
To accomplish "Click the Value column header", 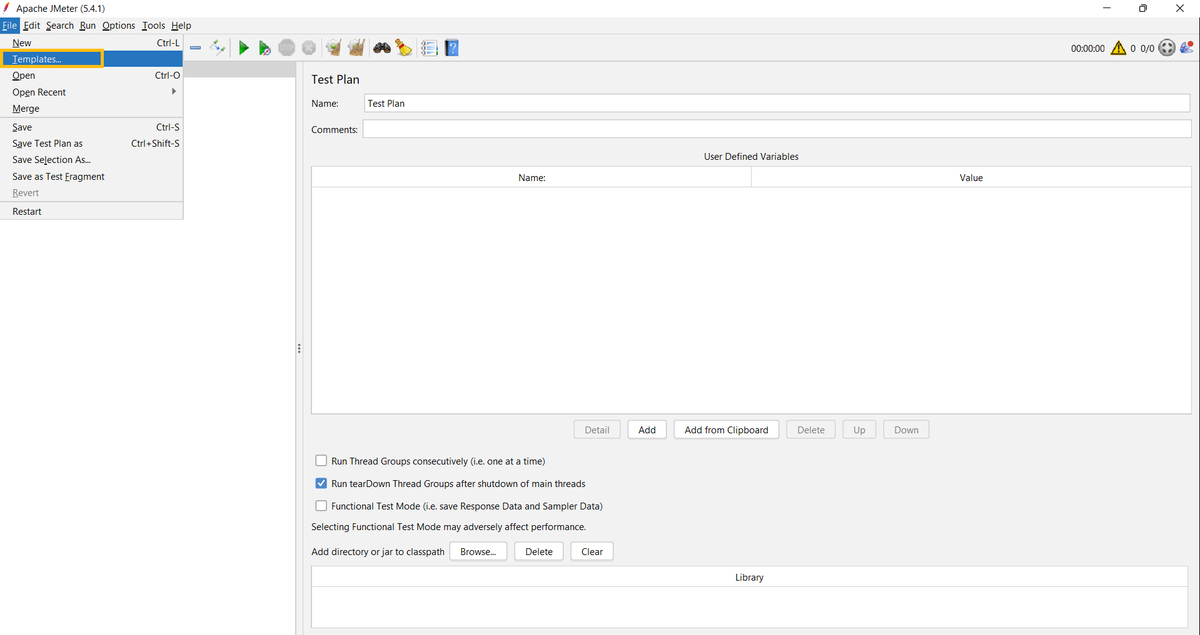I will 971,177.
